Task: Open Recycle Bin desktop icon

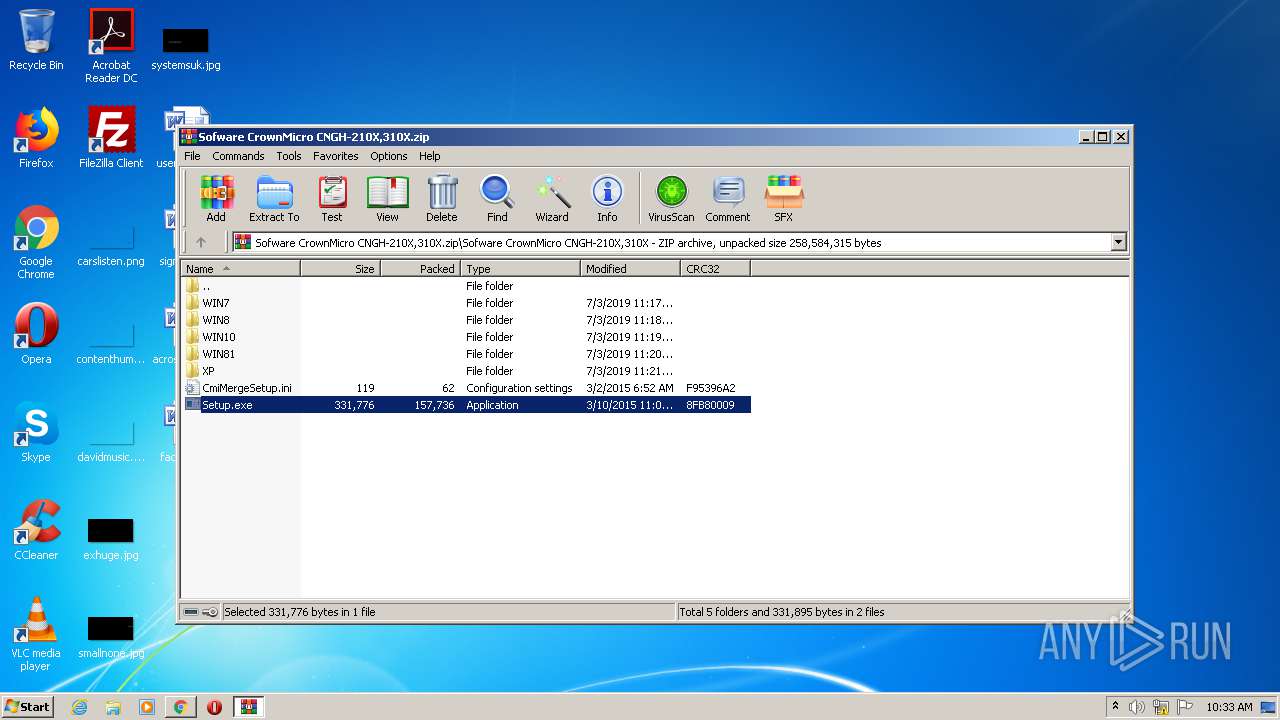Action: pyautogui.click(x=36, y=40)
